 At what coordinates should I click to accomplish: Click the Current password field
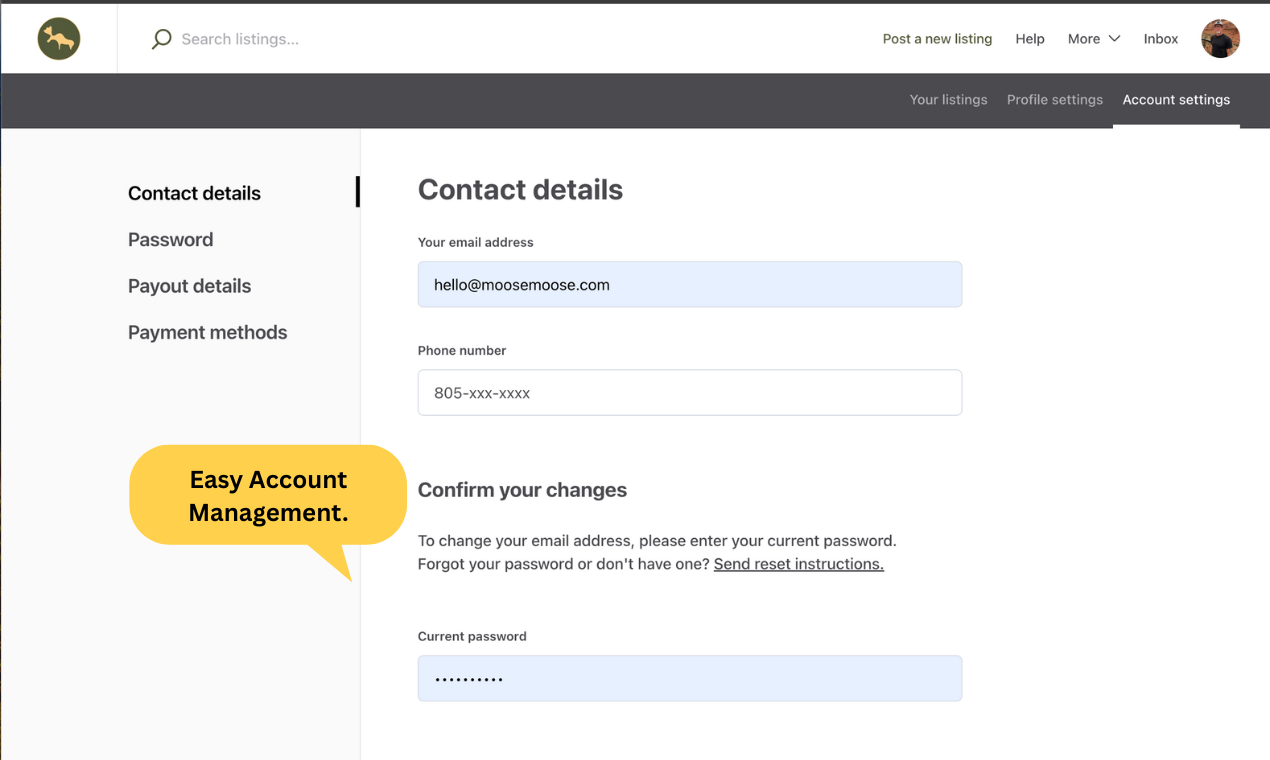[690, 678]
